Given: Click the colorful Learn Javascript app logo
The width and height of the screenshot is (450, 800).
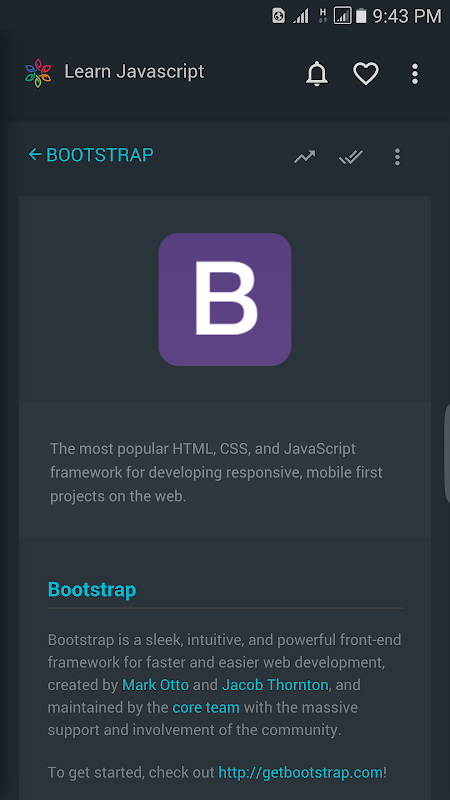Looking at the screenshot, I should 38,73.
